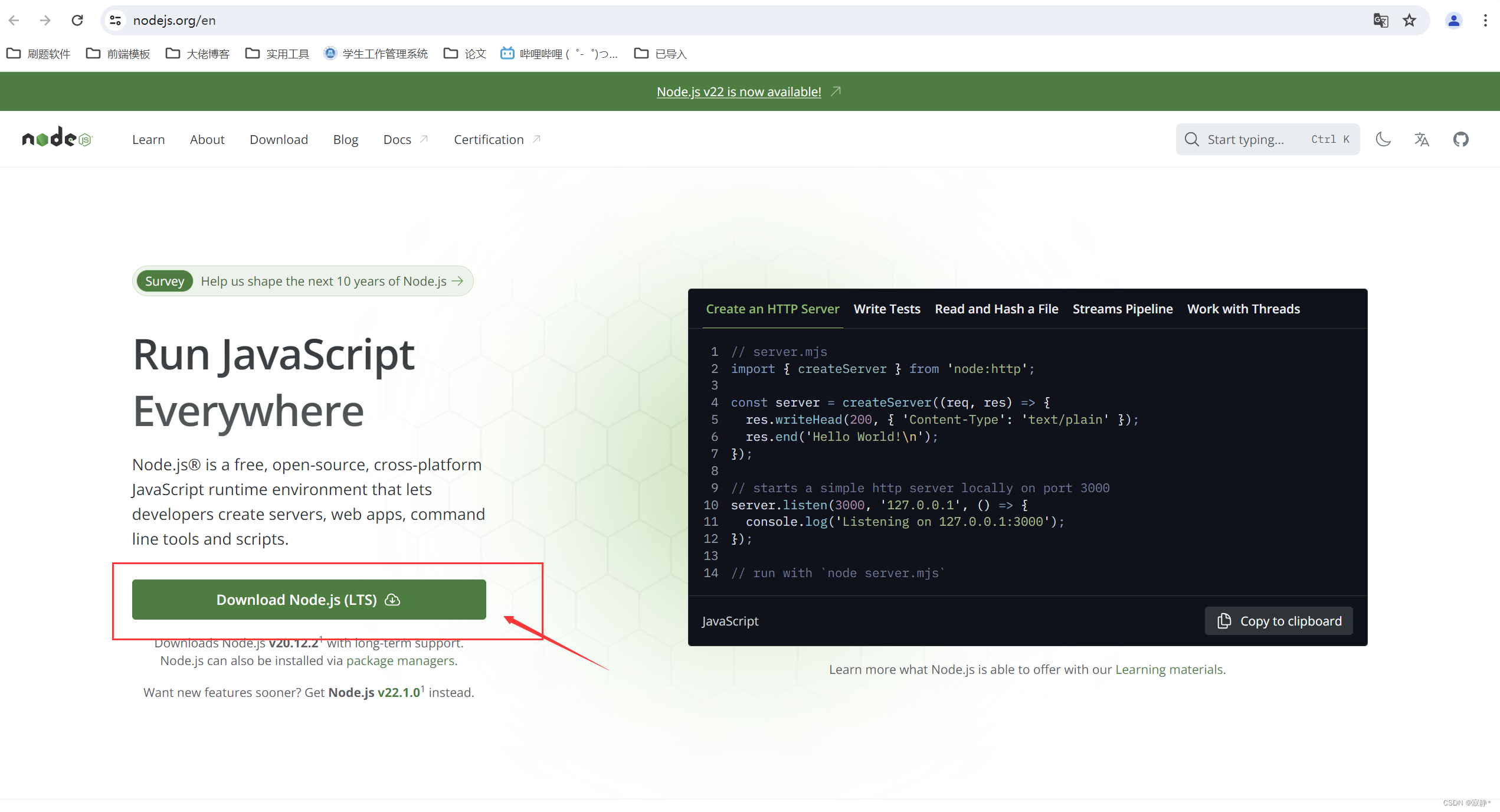Open site information icon in address bar

[116, 20]
